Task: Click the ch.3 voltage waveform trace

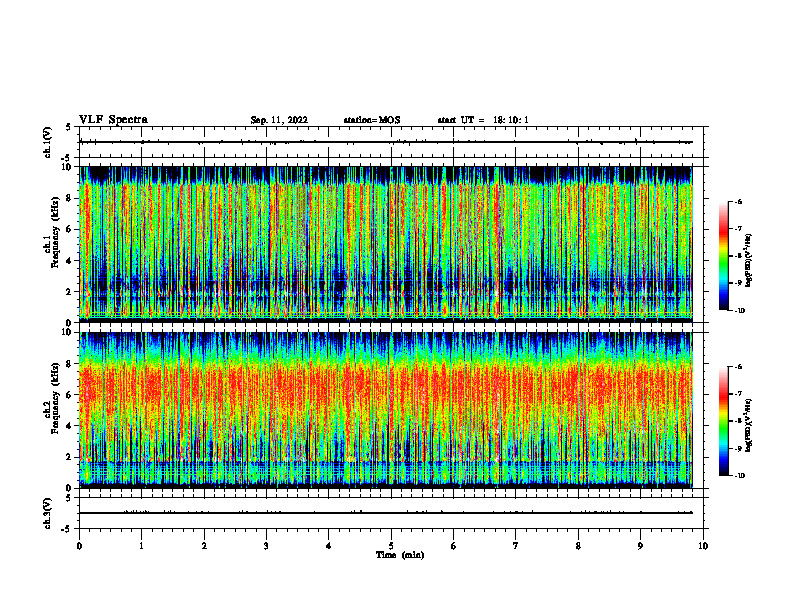Action: [x=386, y=513]
